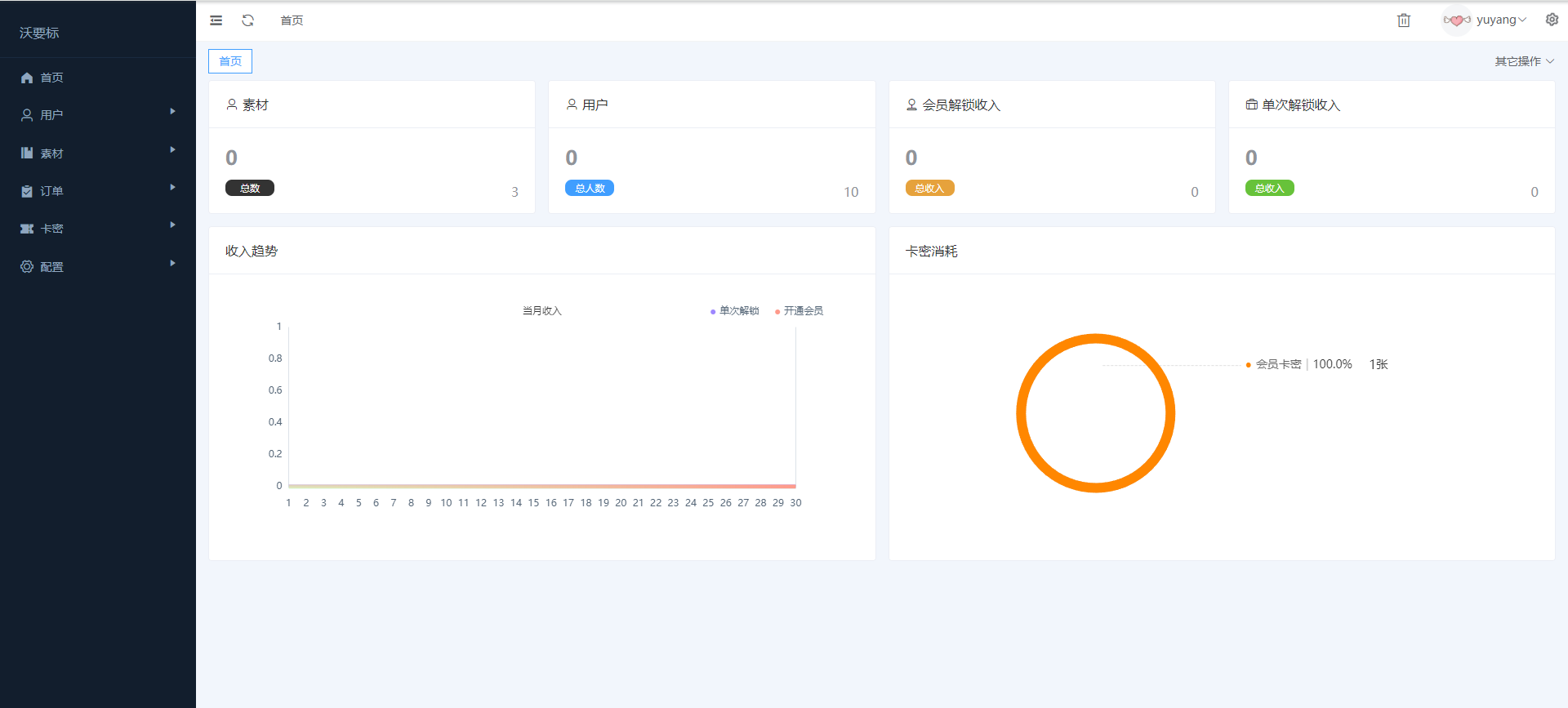Click the 用户 person icon in sidebar
The image size is (1568, 708).
pyautogui.click(x=27, y=115)
